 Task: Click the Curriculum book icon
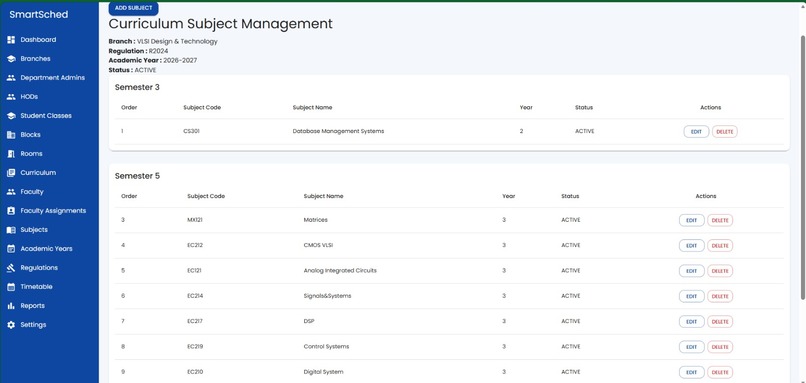pos(11,173)
